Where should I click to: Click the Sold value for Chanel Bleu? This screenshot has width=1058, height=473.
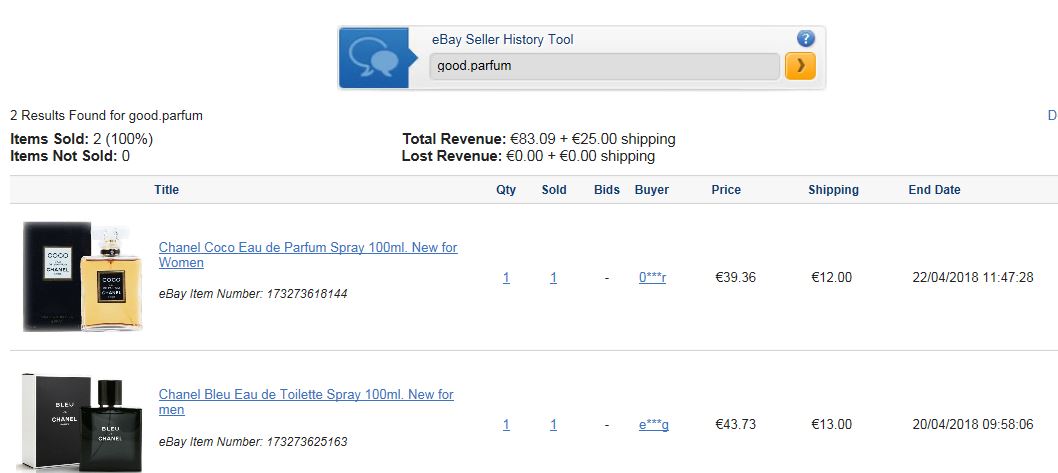pyautogui.click(x=553, y=424)
